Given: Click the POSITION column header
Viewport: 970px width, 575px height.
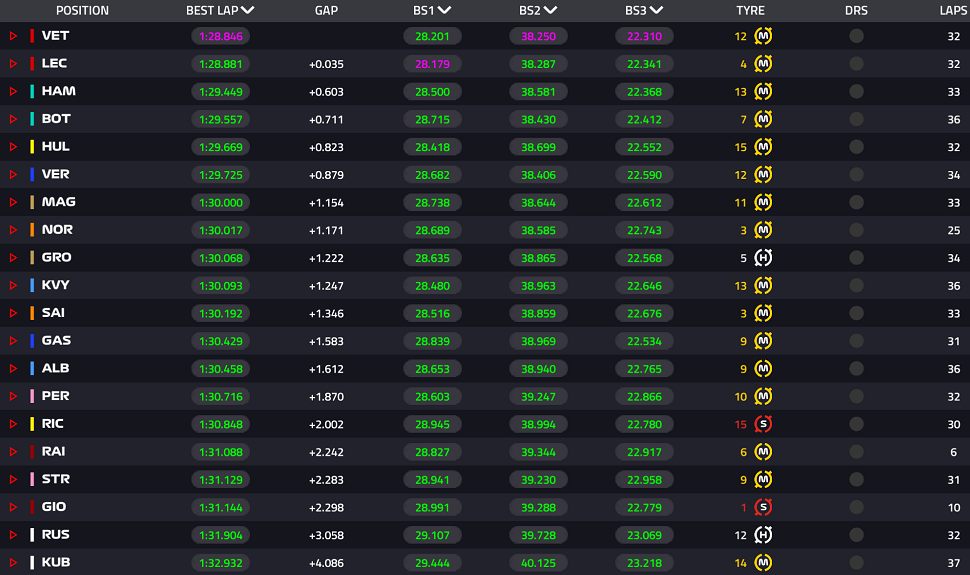Looking at the screenshot, I should pyautogui.click(x=82, y=11).
